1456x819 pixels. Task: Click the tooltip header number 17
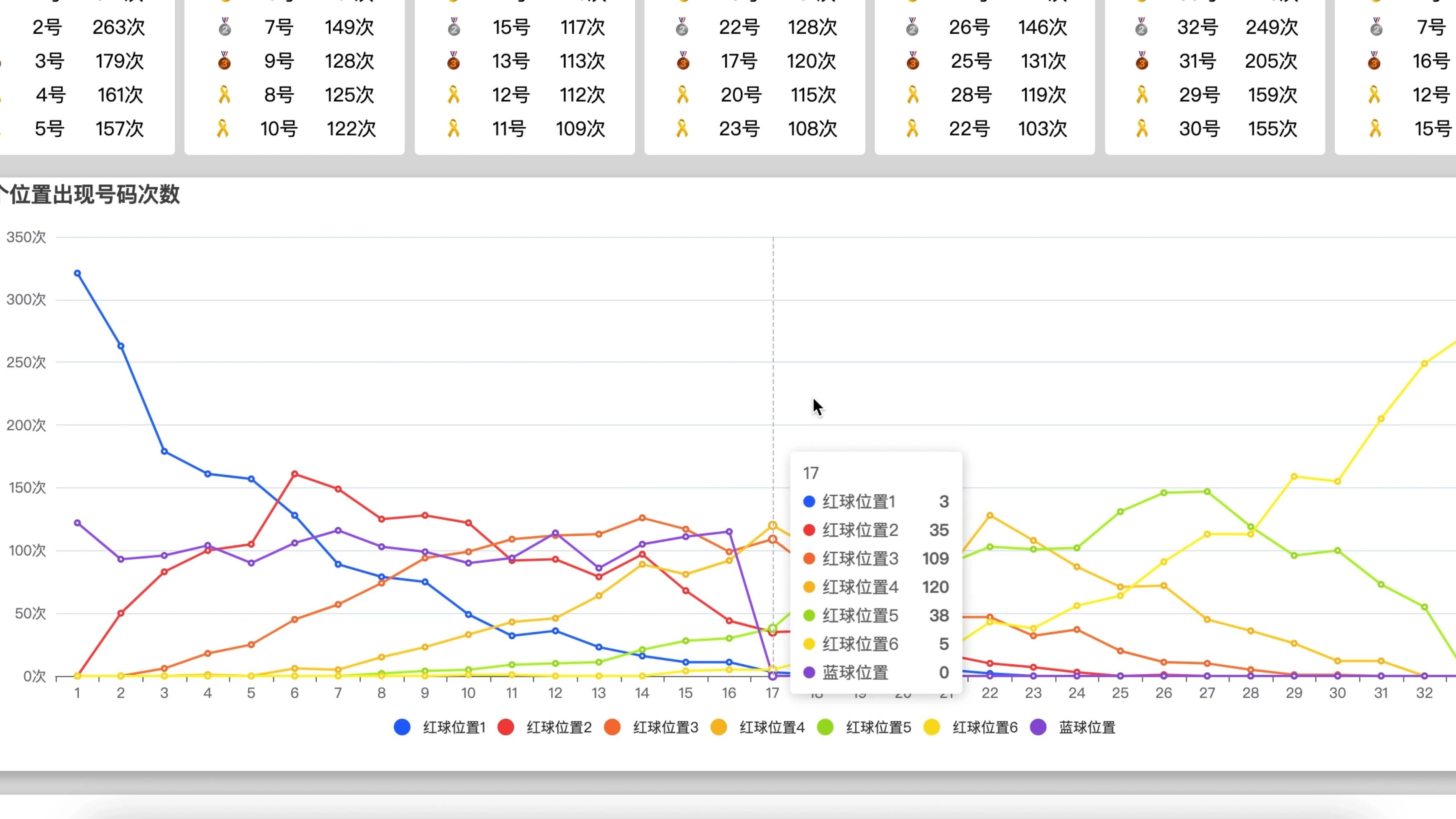[811, 473]
